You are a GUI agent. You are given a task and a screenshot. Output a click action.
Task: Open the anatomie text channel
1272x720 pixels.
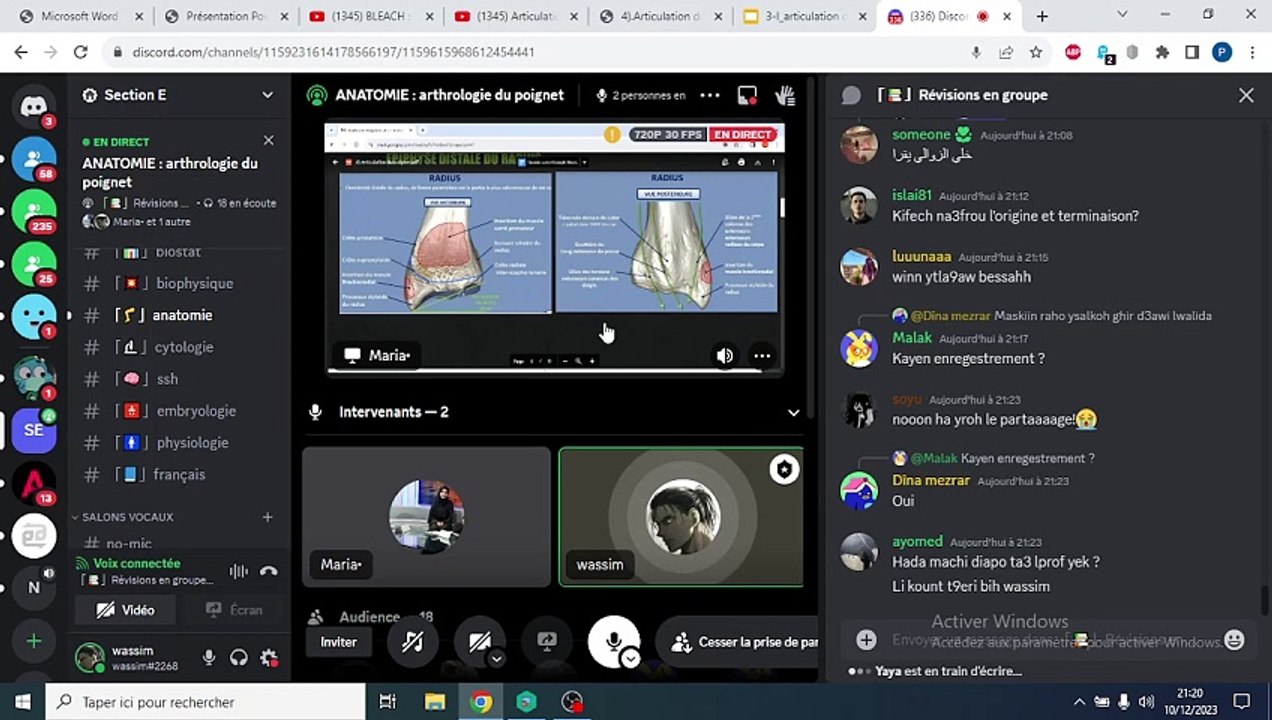pyautogui.click(x=182, y=315)
